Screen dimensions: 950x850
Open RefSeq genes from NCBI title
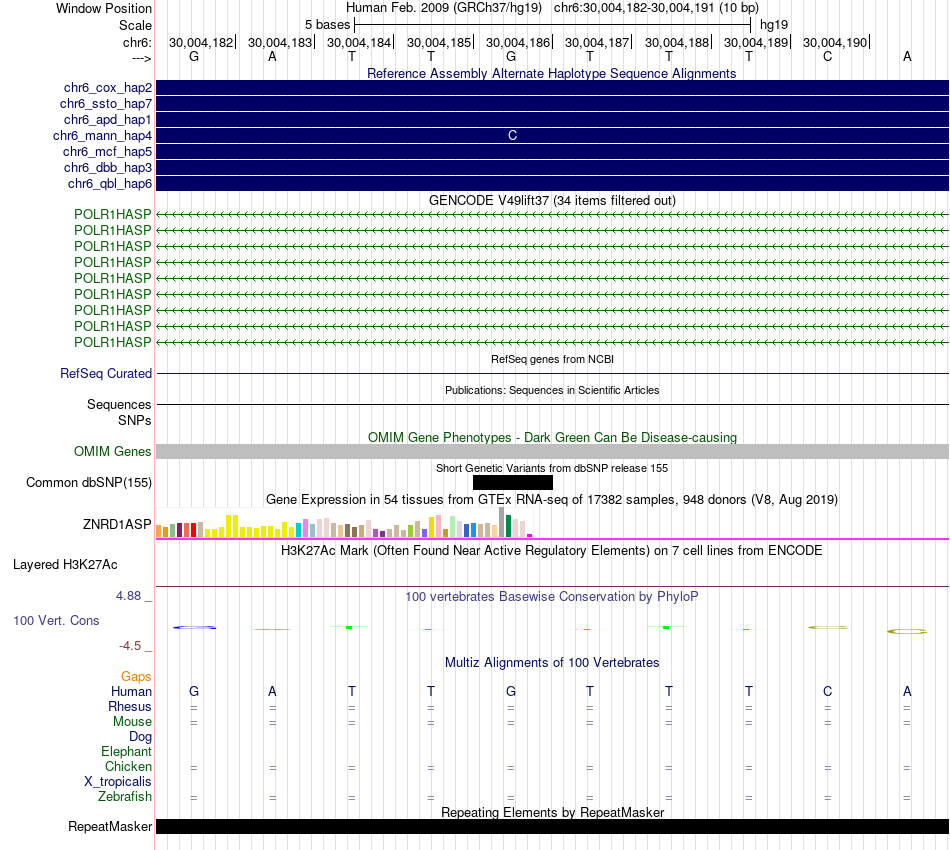552,359
